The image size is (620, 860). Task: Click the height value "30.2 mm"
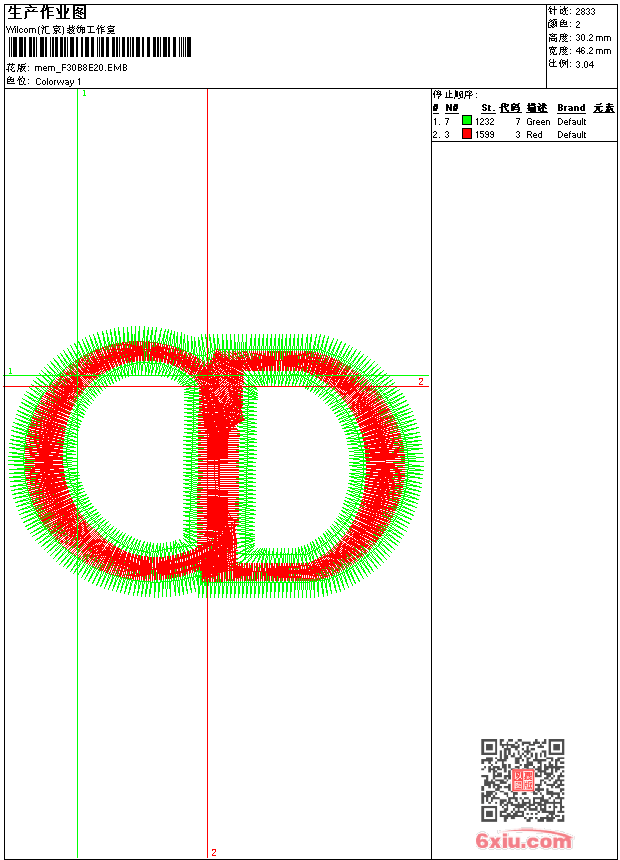coord(593,38)
